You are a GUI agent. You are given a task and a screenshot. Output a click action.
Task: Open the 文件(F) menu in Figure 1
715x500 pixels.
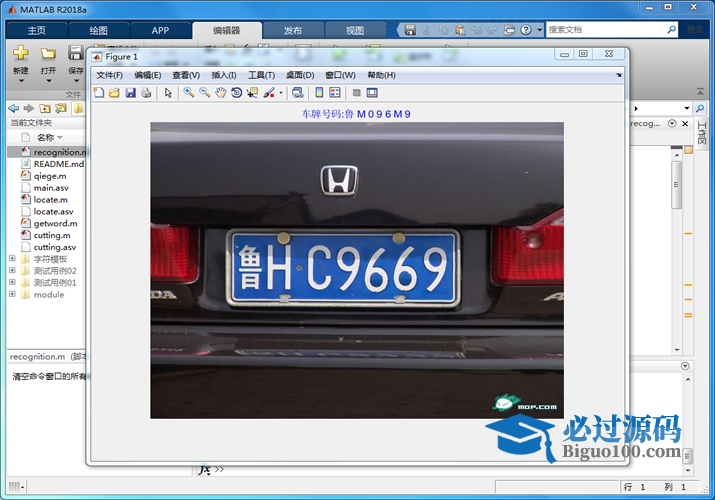(109, 75)
